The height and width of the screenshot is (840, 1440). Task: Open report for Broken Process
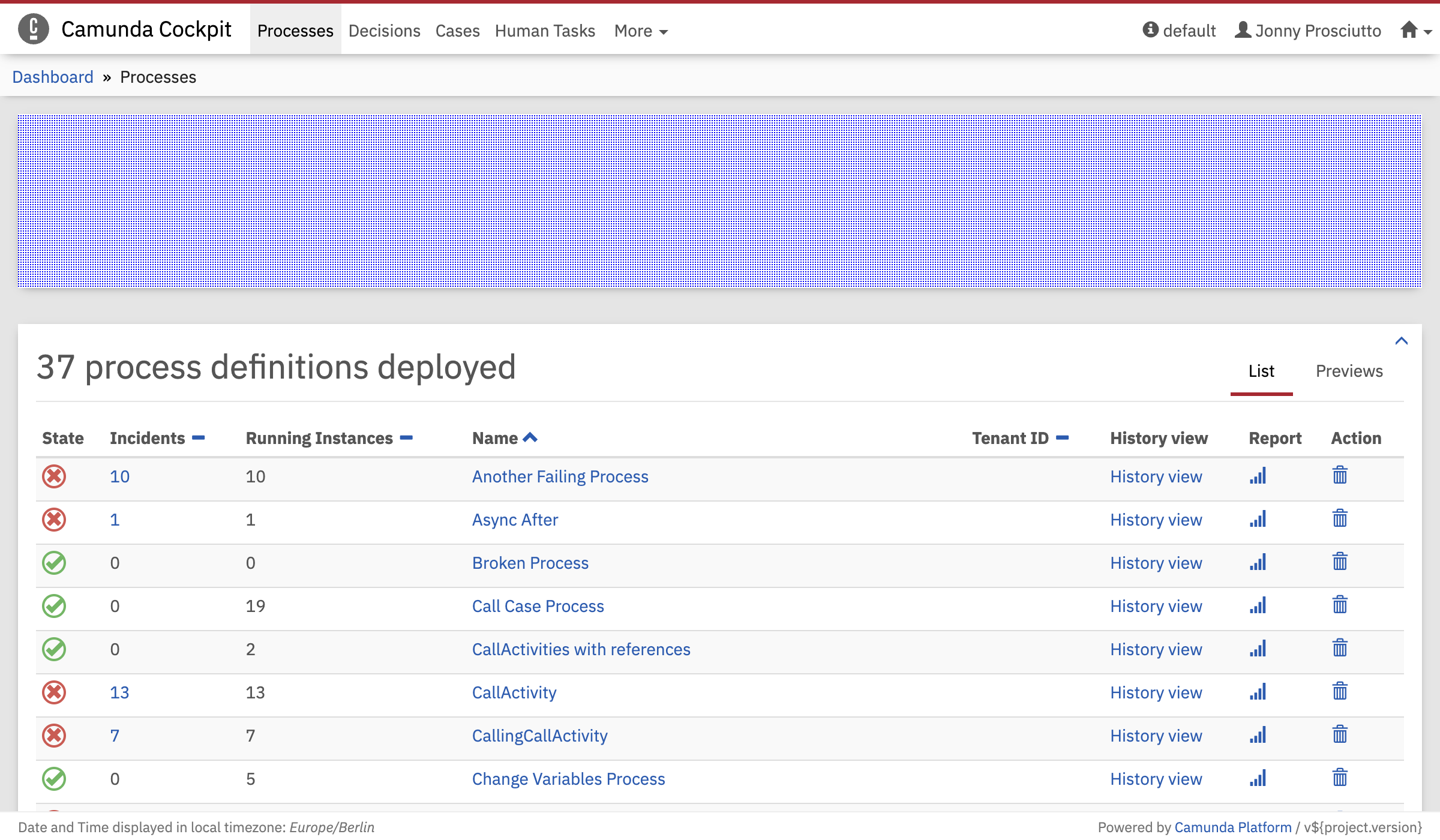[1258, 562]
